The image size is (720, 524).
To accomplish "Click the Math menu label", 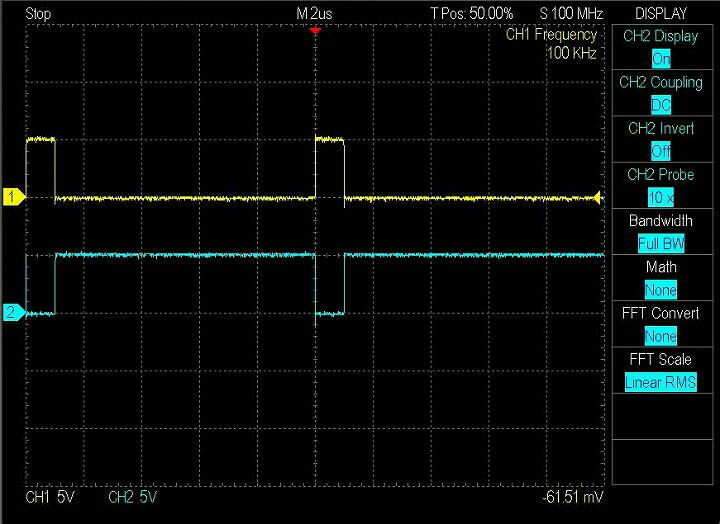I will pyautogui.click(x=661, y=267).
